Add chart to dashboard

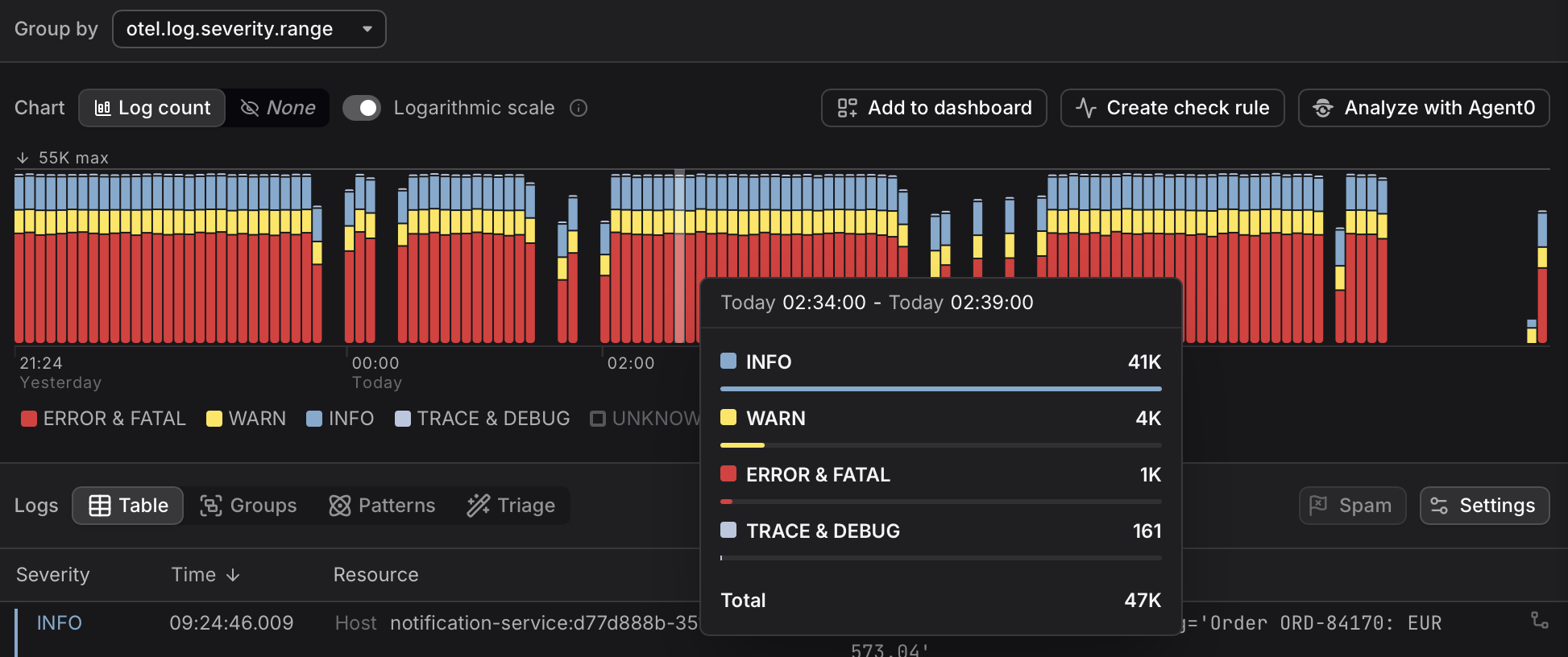tap(933, 108)
